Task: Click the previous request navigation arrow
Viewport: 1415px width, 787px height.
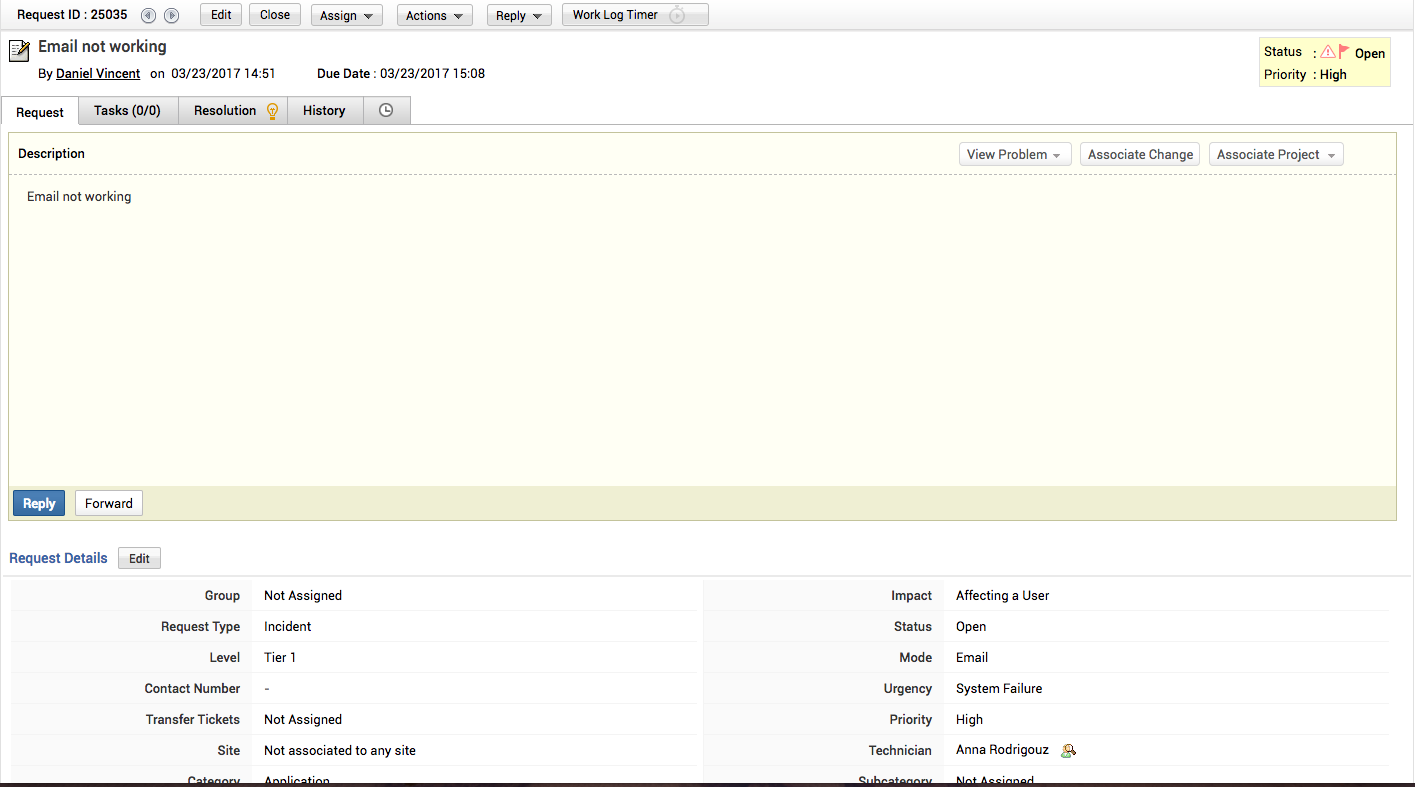Action: [148, 15]
